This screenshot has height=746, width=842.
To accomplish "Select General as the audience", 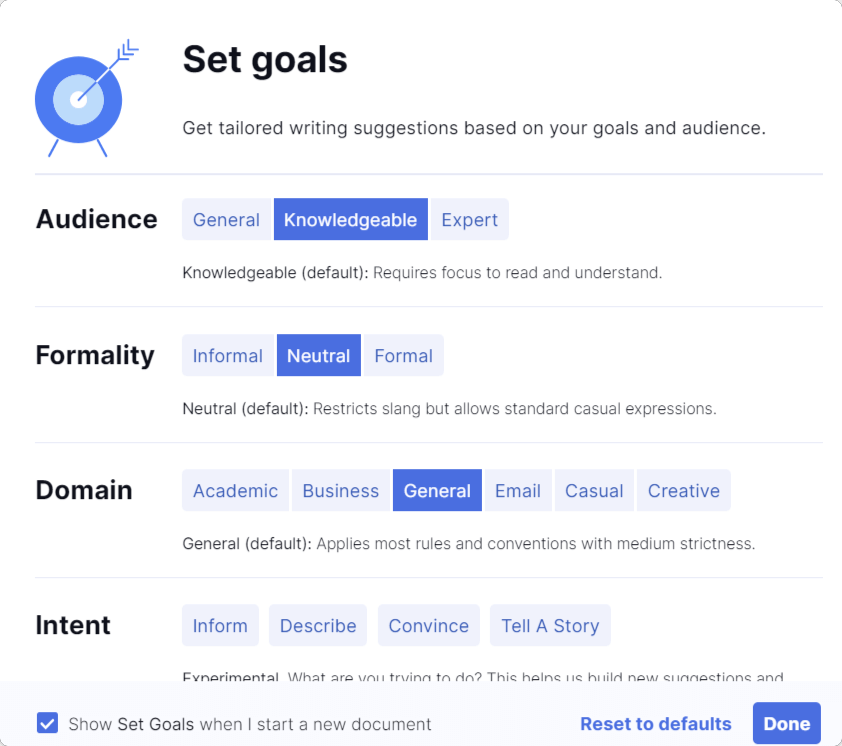I will click(226, 219).
